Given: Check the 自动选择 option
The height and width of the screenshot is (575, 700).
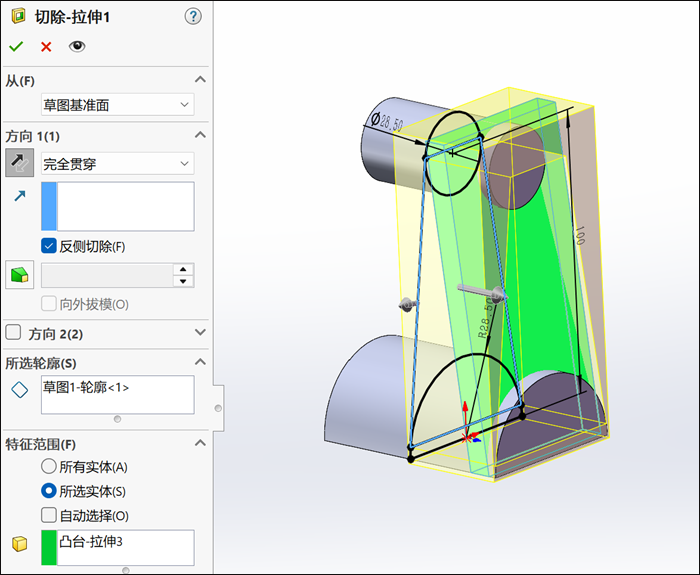Looking at the screenshot, I should click(x=48, y=516).
